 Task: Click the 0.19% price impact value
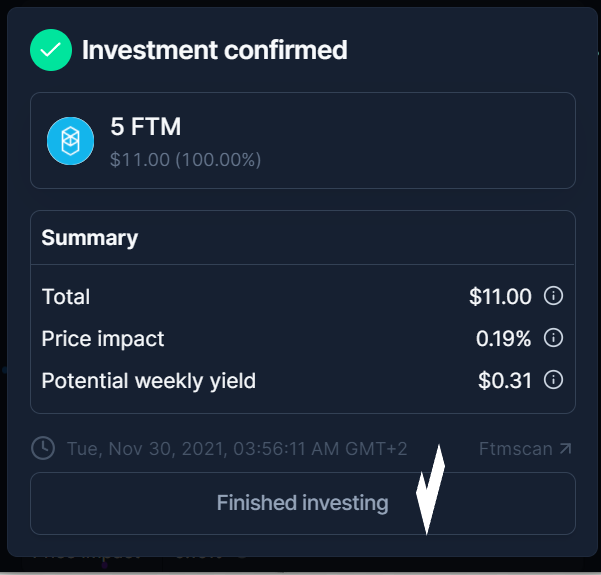click(503, 339)
